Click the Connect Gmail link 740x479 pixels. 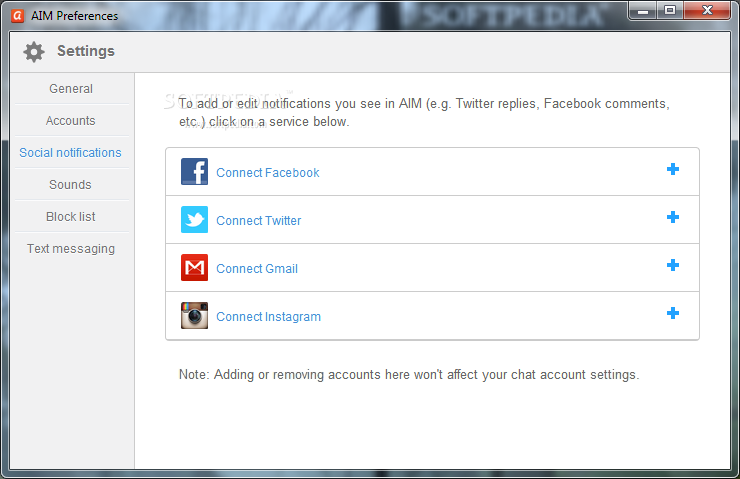(x=257, y=269)
